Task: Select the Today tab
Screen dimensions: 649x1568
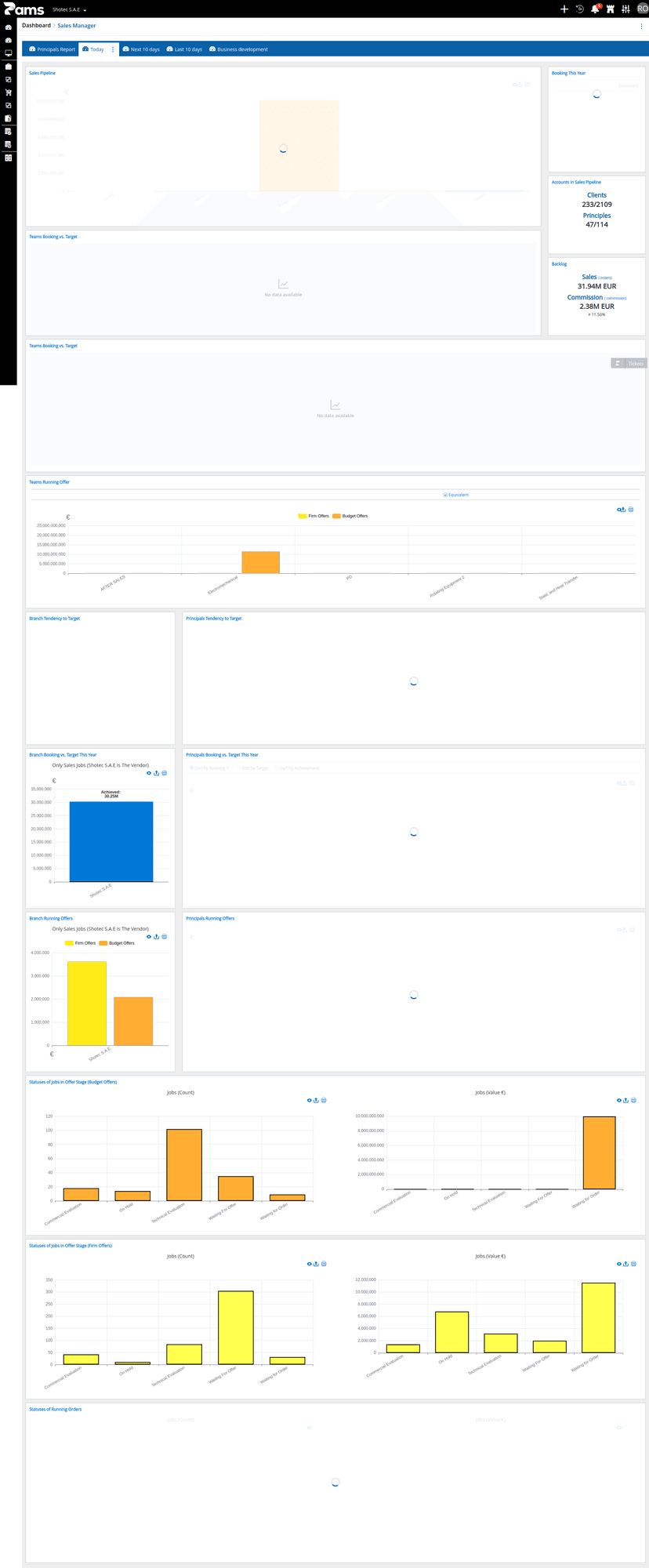Action: tap(93, 49)
